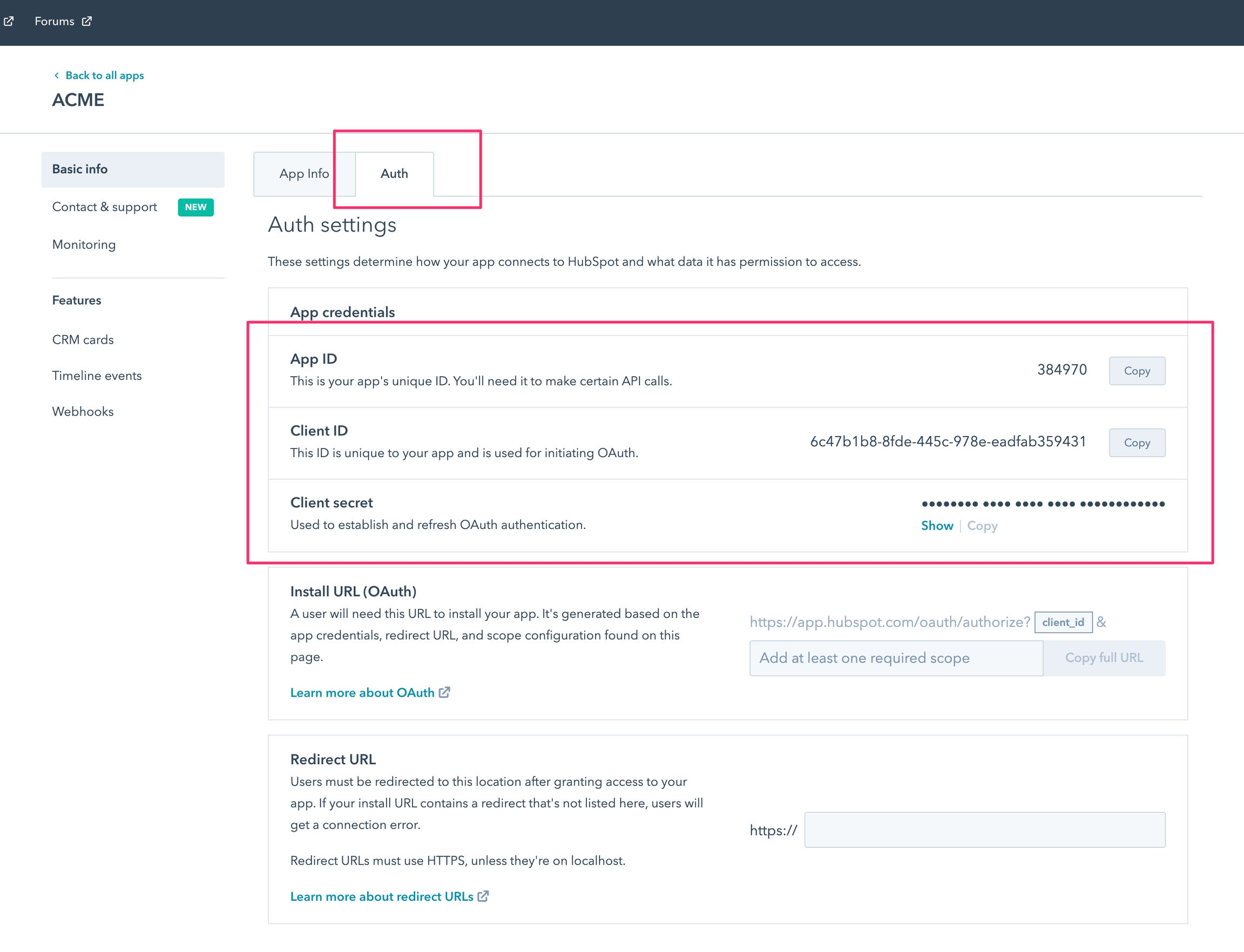Switch to the Auth tab
The height and width of the screenshot is (952, 1244).
(x=394, y=173)
